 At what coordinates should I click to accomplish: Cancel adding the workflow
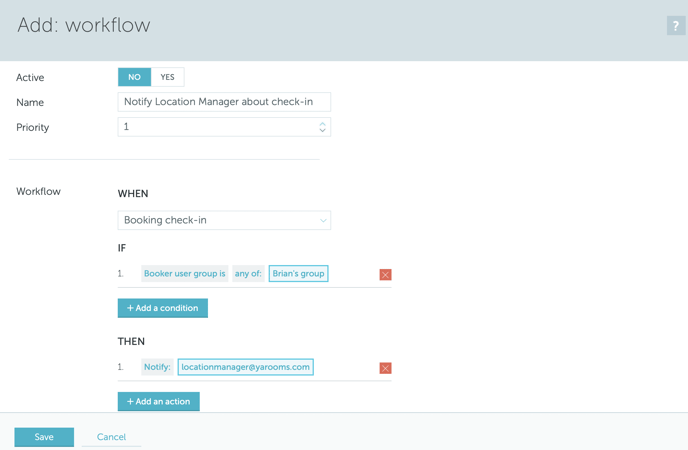[x=111, y=437]
